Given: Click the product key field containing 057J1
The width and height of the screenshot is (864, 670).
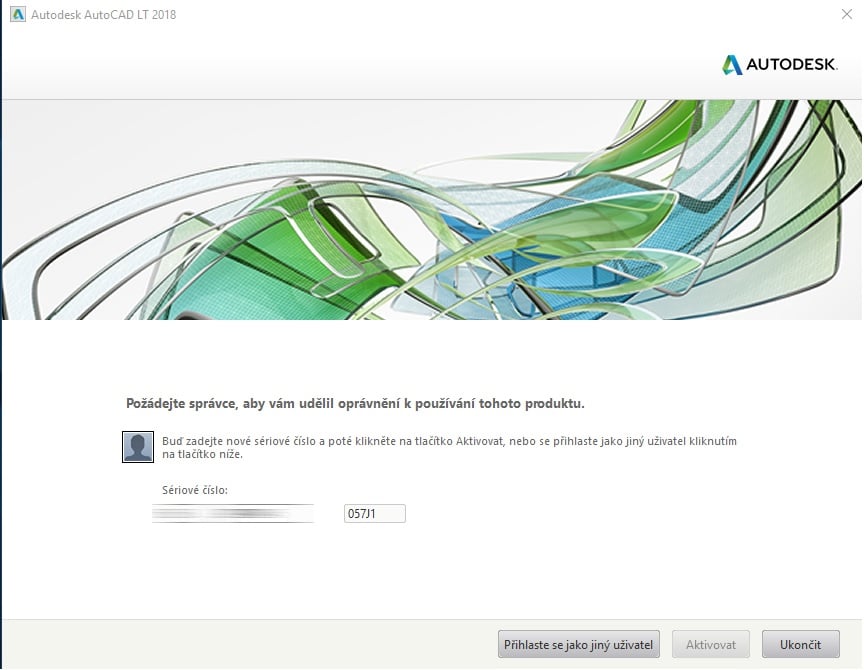Looking at the screenshot, I should [375, 514].
